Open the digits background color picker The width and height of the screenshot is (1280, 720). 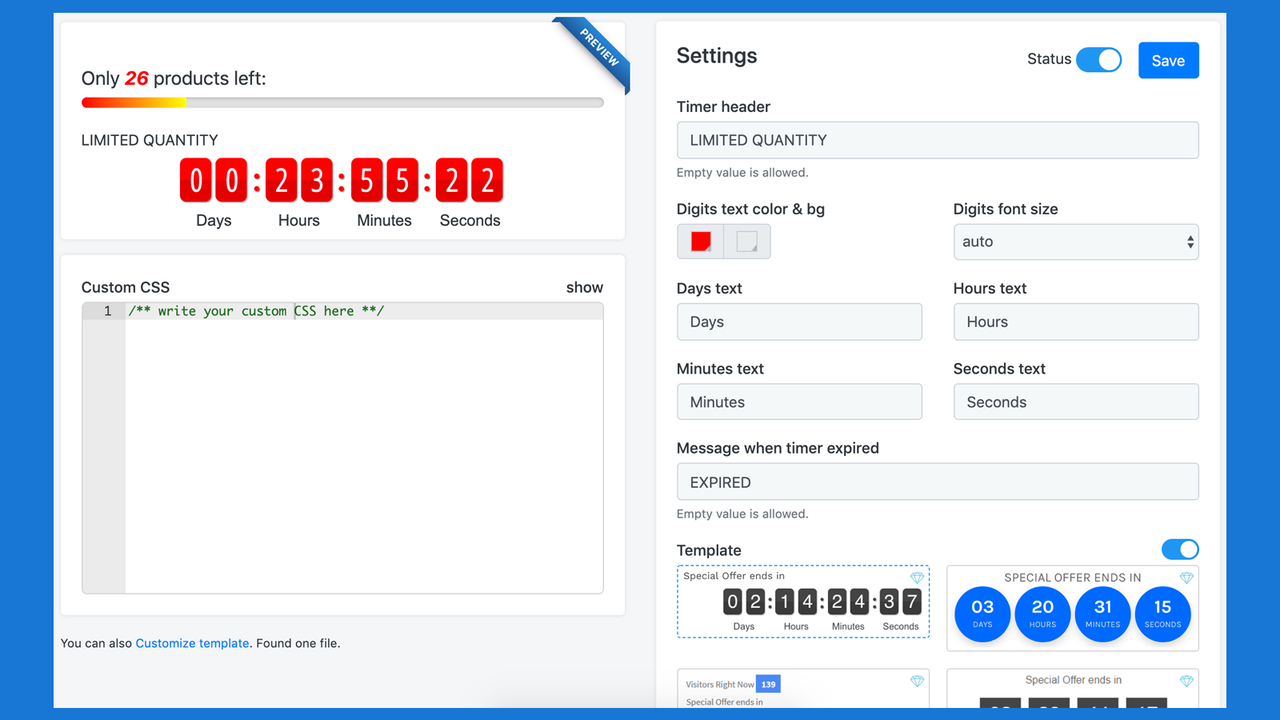click(746, 241)
